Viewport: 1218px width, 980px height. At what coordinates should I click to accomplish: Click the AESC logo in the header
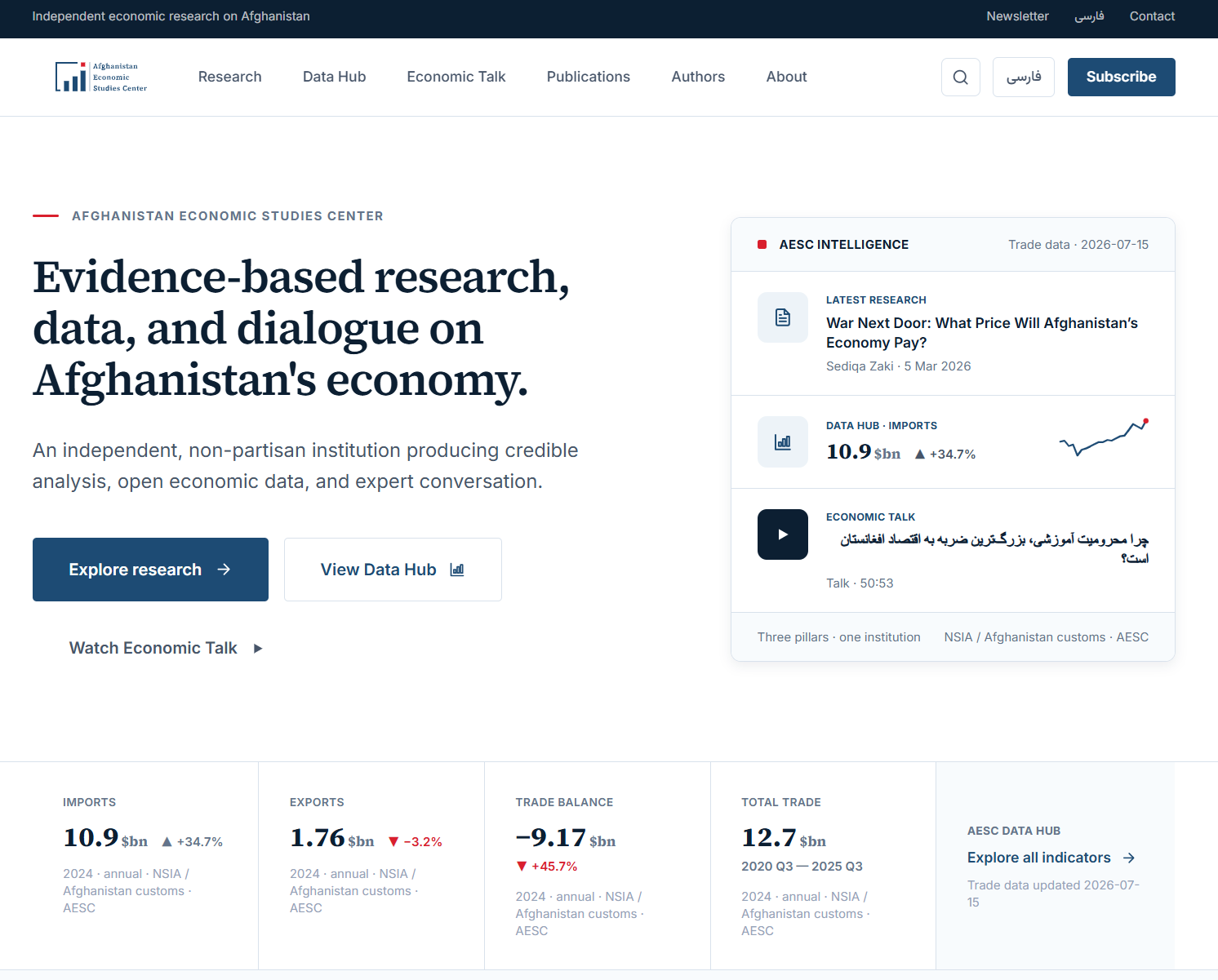[101, 77]
